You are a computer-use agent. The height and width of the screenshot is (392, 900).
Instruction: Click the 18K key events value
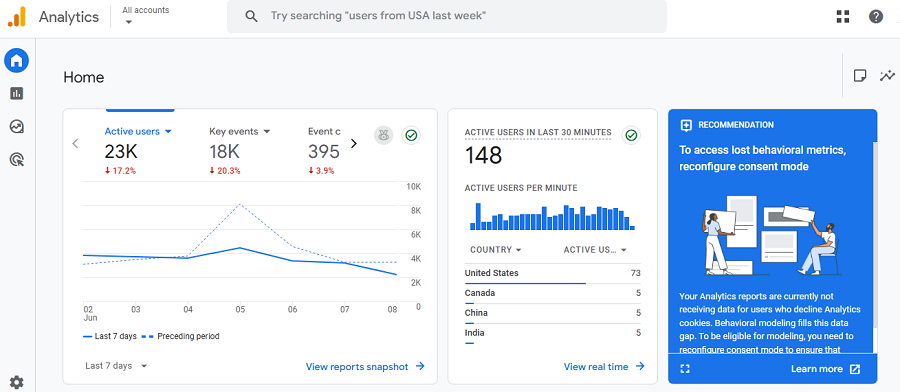click(x=224, y=152)
